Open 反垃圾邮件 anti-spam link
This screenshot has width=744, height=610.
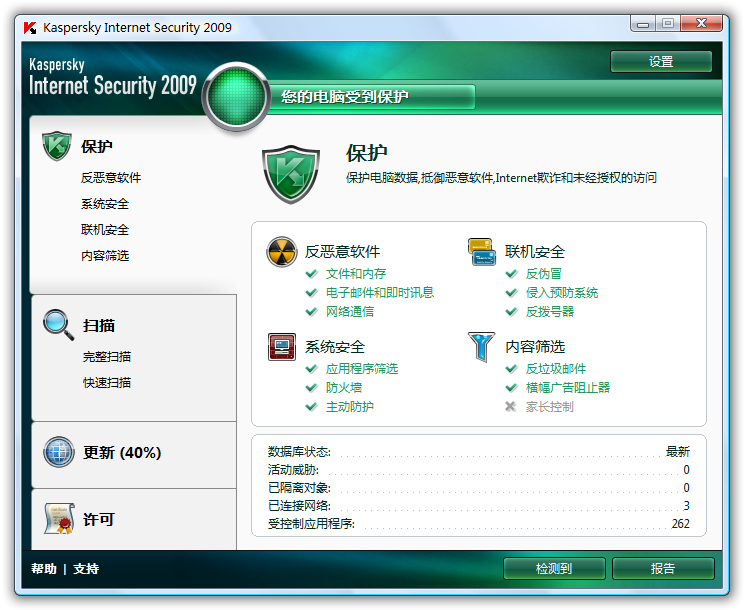[556, 369]
